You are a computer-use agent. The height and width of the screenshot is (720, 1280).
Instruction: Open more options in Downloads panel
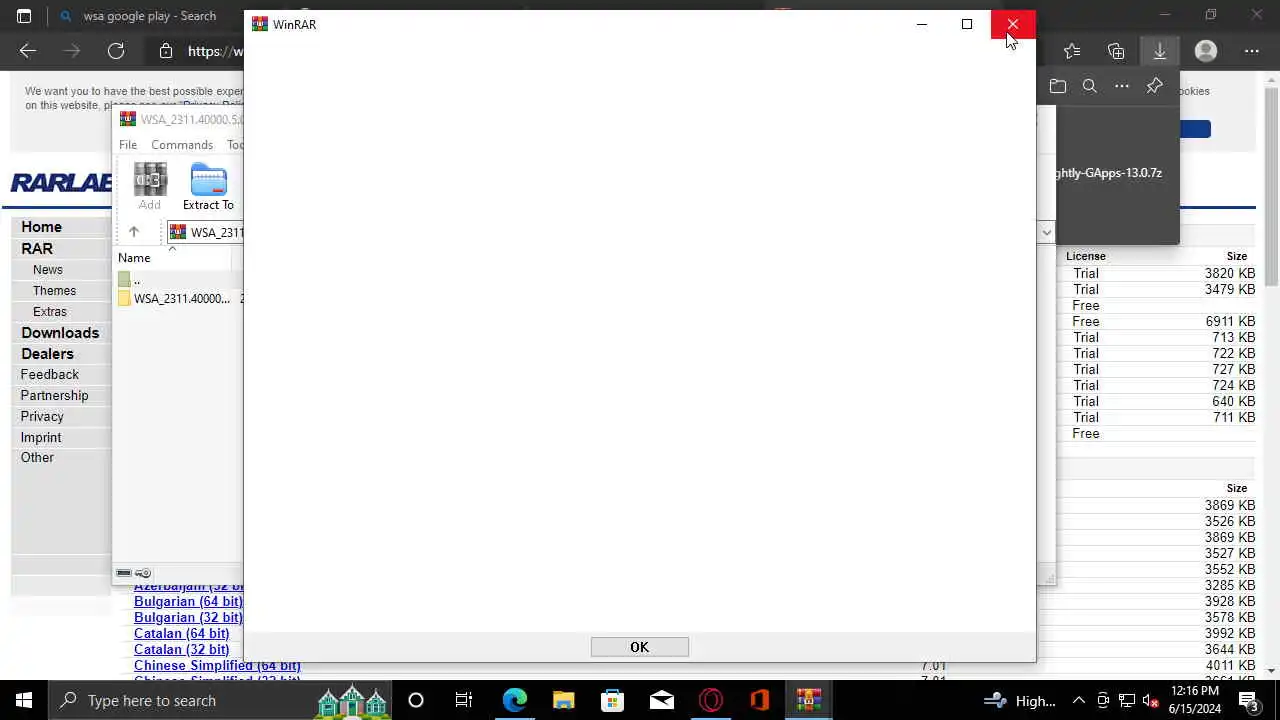1122,86
